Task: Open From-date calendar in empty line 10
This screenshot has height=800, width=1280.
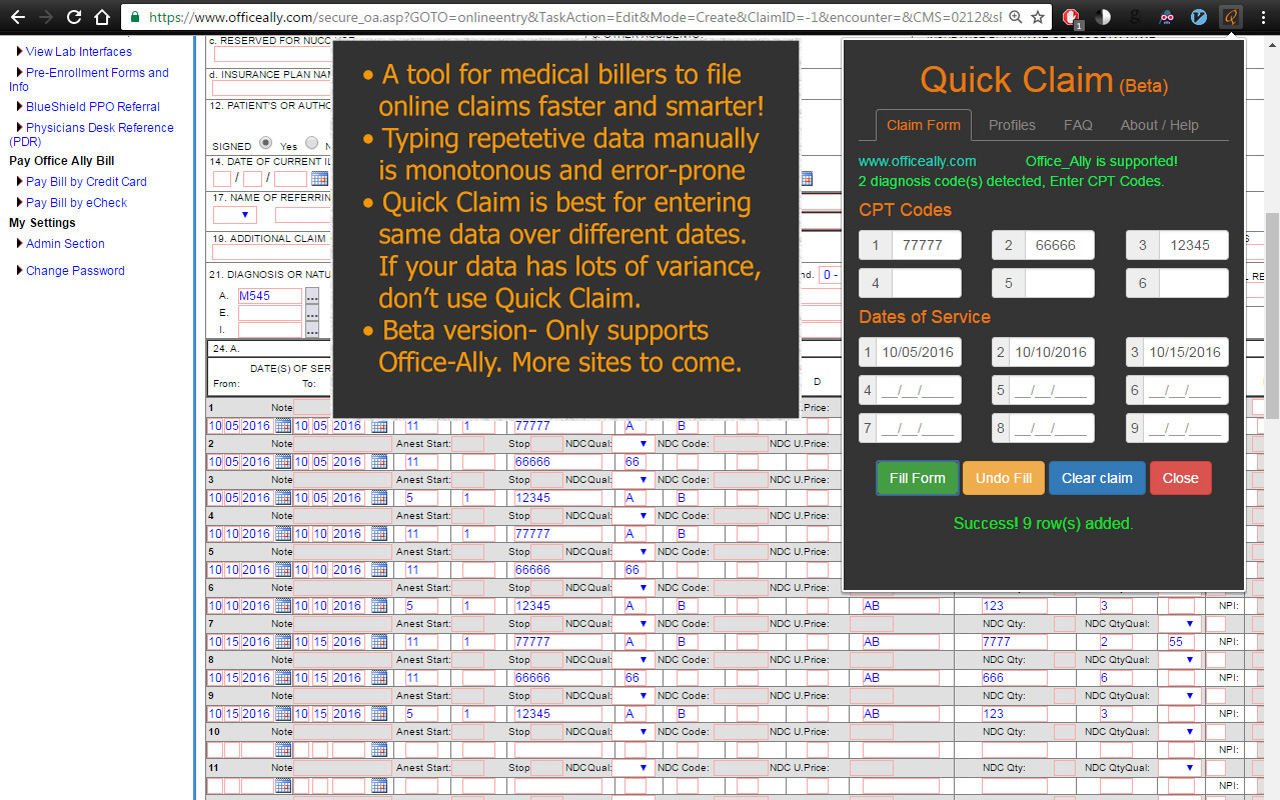Action: [x=283, y=750]
